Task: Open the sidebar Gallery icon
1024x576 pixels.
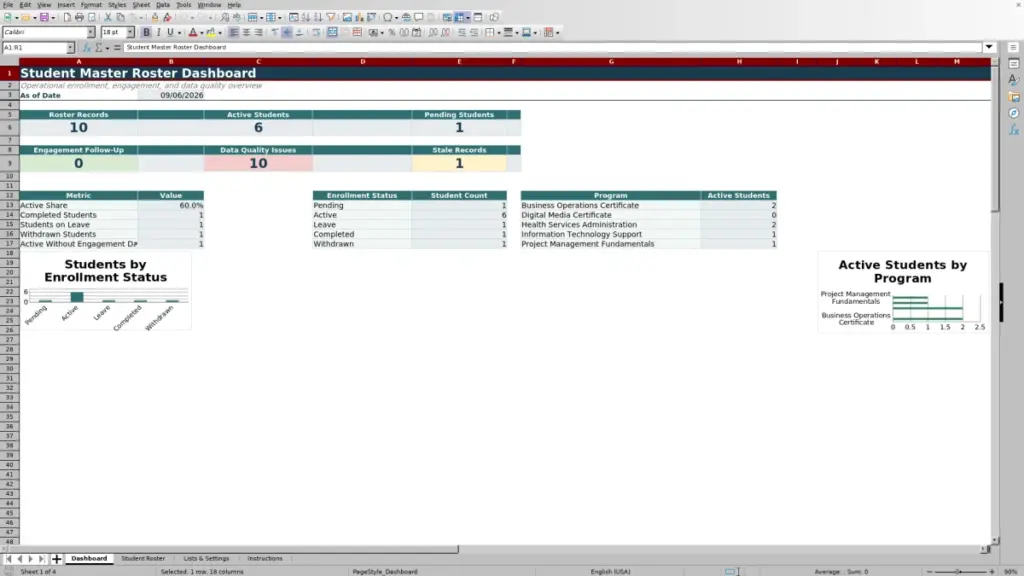Action: point(1014,97)
